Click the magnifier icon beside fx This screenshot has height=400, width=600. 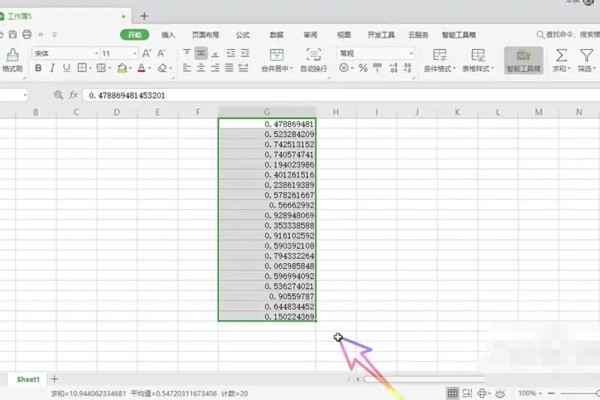[58, 95]
